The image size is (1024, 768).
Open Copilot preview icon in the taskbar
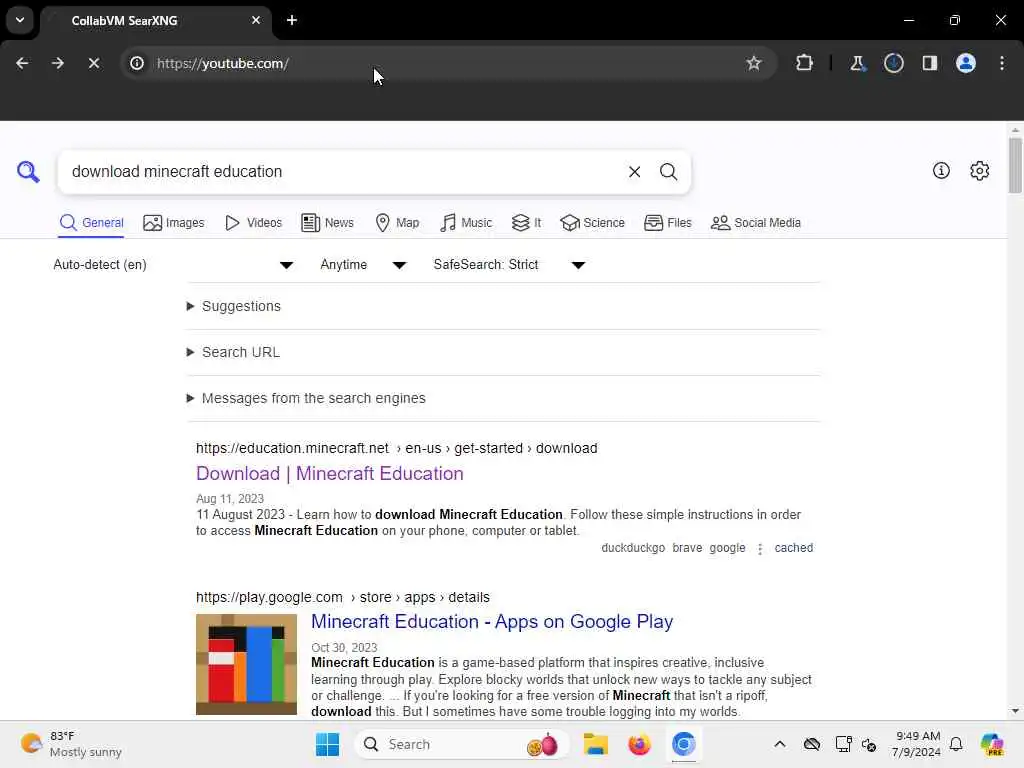[992, 744]
